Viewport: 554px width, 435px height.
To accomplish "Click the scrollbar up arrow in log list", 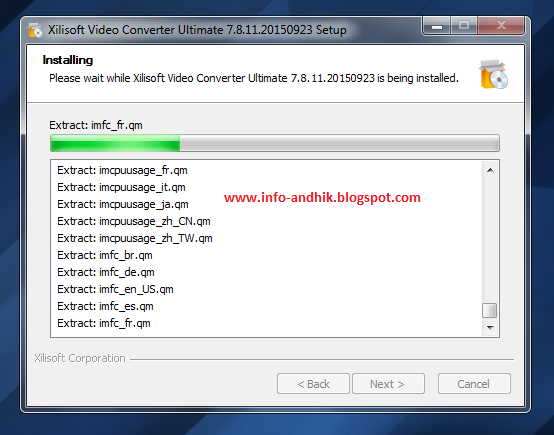I will click(490, 170).
